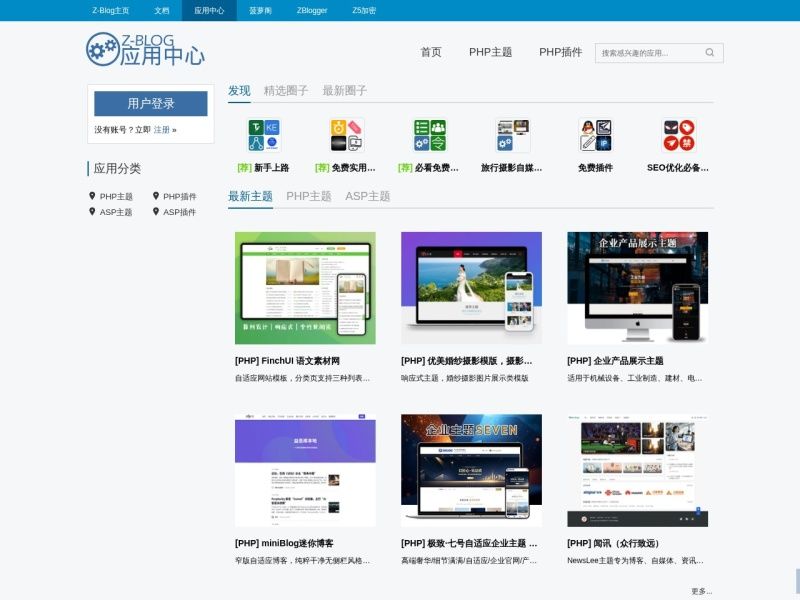This screenshot has width=800, height=600.
Task: Click description 适用于机械设备、工业制造
Action: (635, 378)
